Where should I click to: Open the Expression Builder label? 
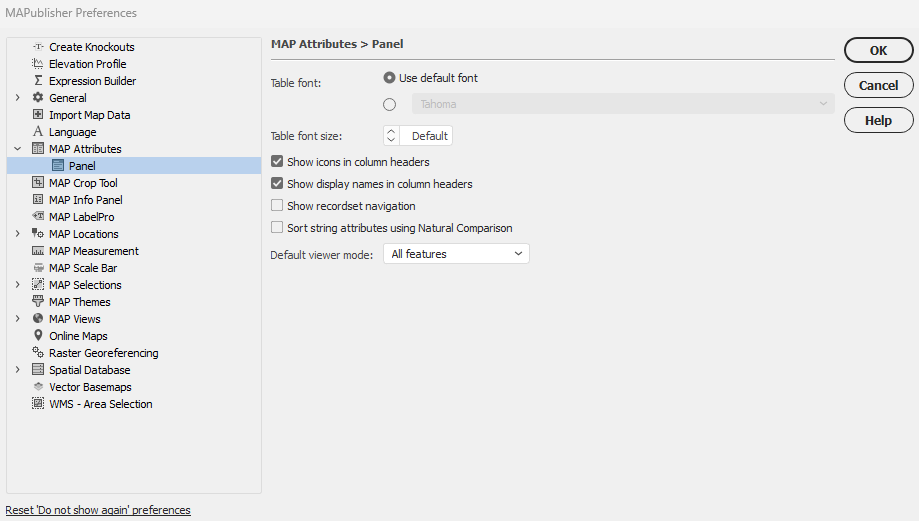point(93,81)
